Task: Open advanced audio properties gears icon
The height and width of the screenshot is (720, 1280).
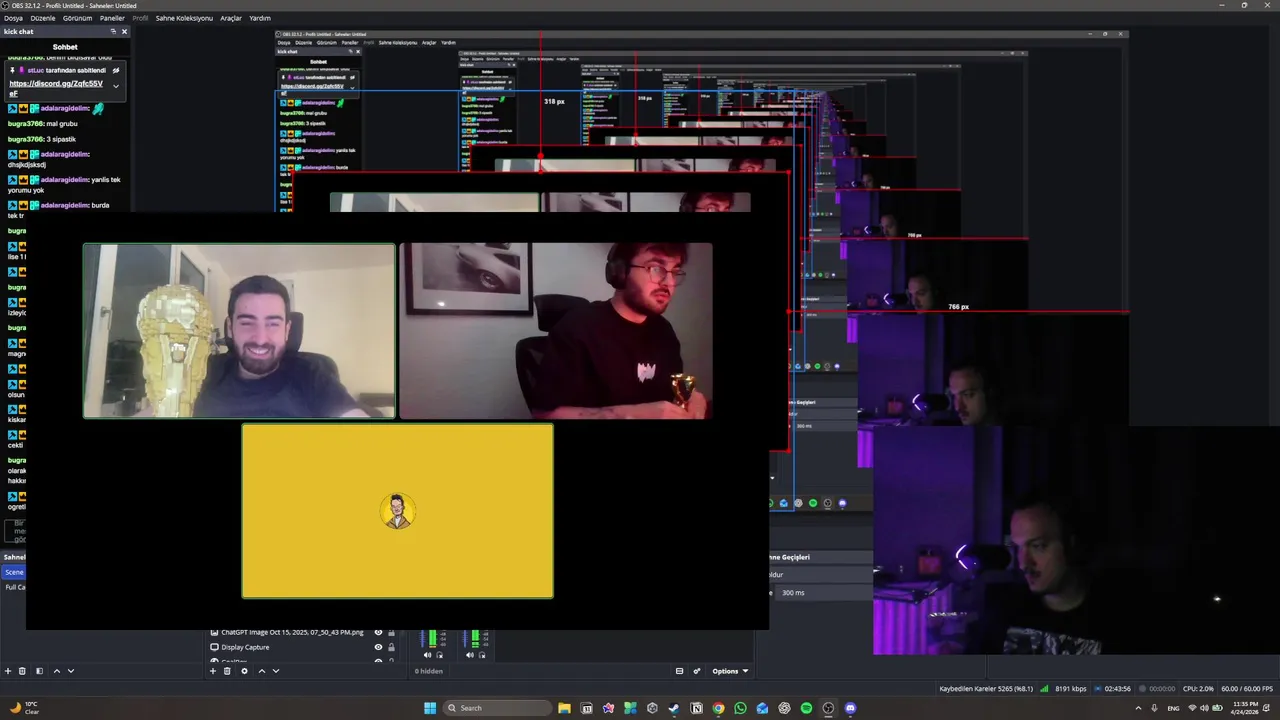Action: 697,671
